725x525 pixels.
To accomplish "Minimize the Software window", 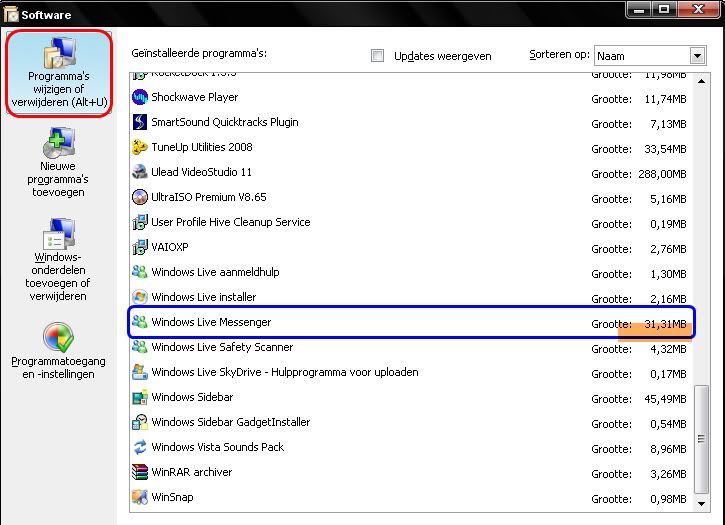I will 639,10.
